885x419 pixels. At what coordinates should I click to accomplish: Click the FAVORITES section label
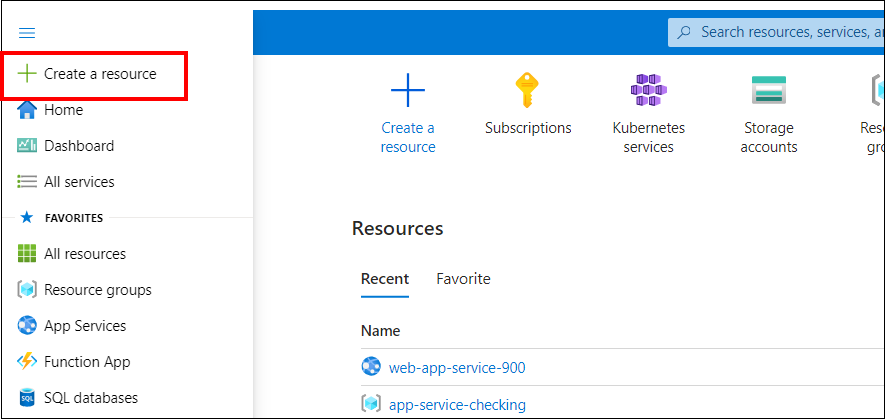[73, 218]
